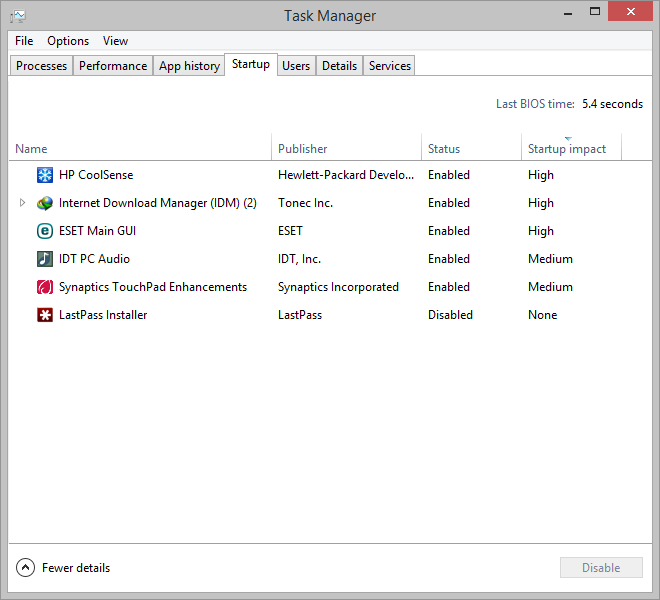Click the Hewlett-Packard Develo... publisher cell
660x600 pixels.
click(x=346, y=175)
